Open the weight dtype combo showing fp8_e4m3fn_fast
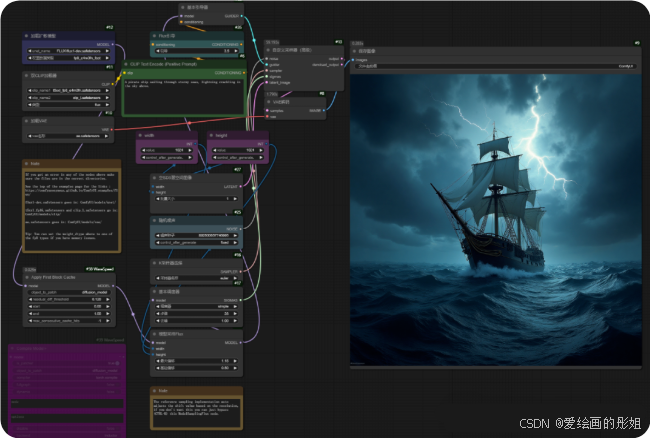Image resolution: width=650 pixels, height=438 pixels. 68,58
